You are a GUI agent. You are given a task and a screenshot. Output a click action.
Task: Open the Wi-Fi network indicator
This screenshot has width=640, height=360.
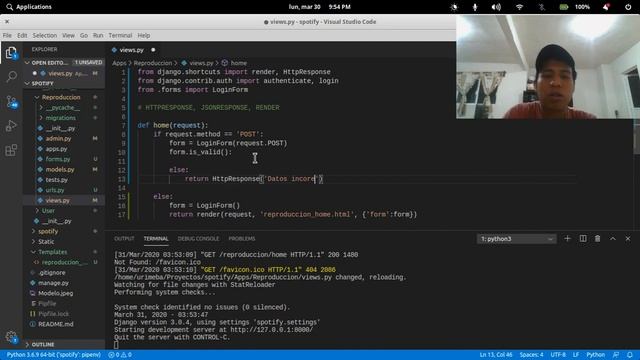(519, 7)
